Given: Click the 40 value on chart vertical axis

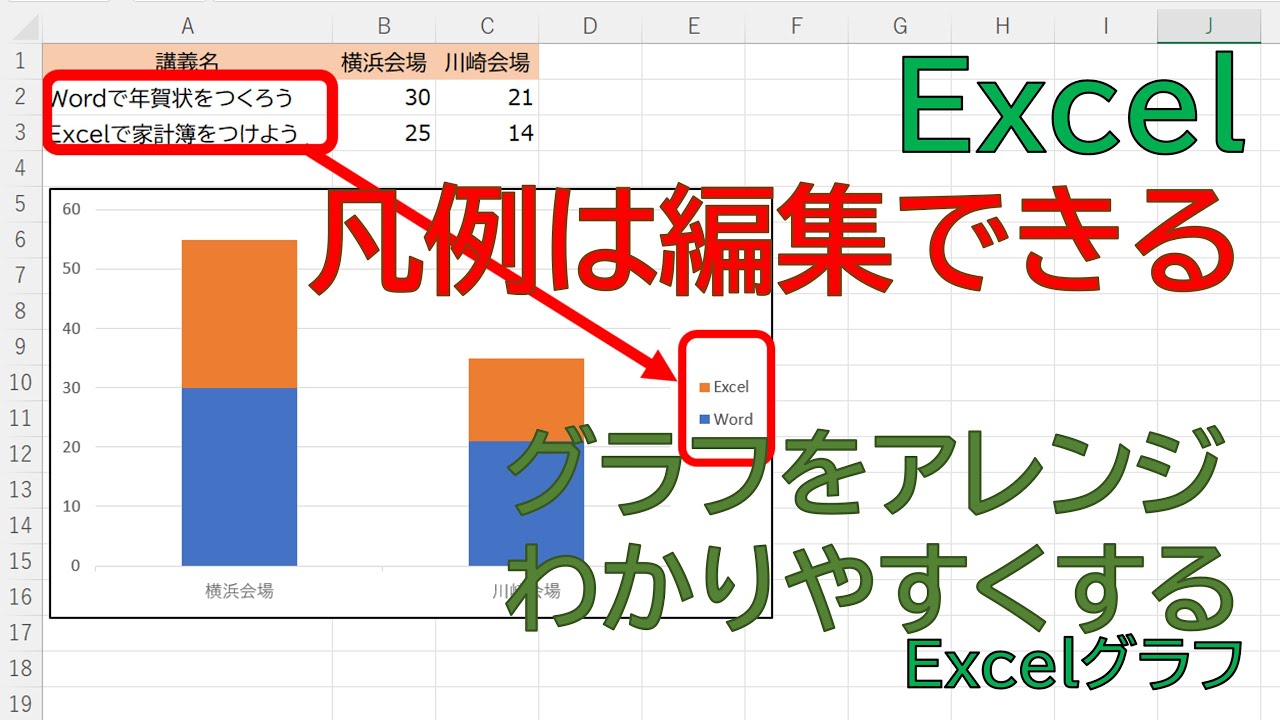Looking at the screenshot, I should [71, 328].
